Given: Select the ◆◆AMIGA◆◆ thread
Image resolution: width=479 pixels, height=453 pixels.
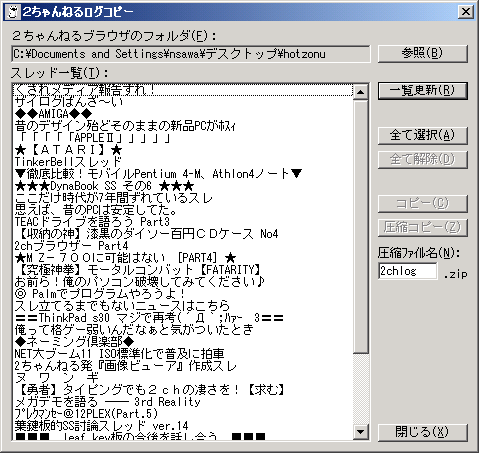Looking at the screenshot, I should click(x=53, y=114).
